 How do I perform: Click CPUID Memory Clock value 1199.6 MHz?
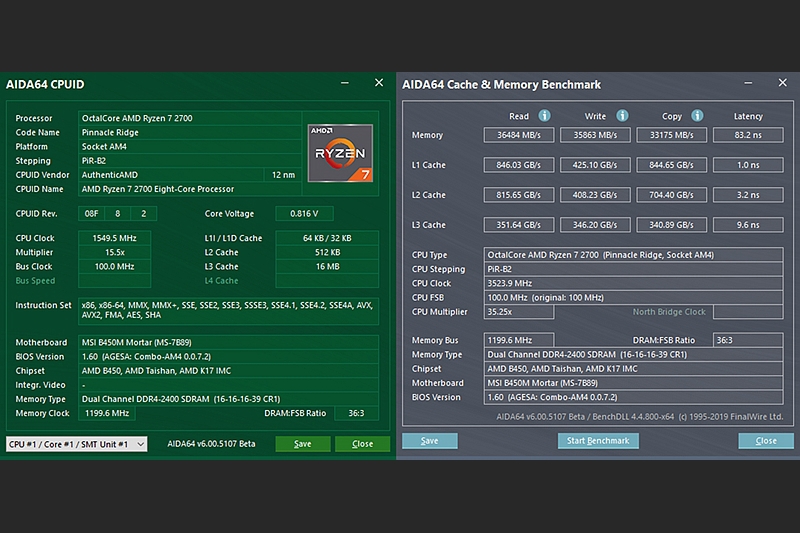point(107,413)
